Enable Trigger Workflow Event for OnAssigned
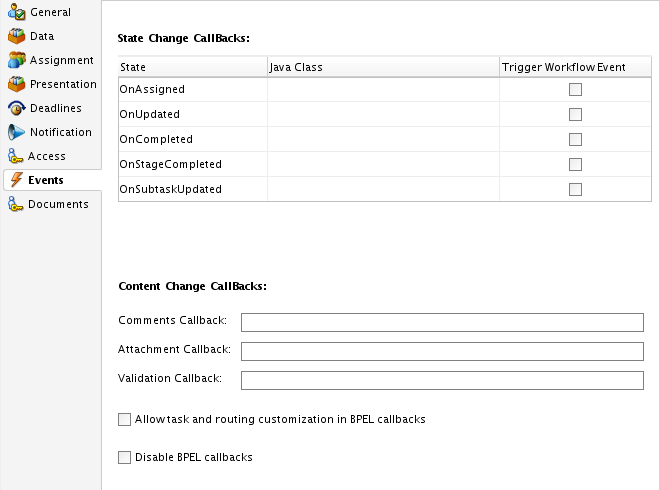The height and width of the screenshot is (490, 659). [575, 89]
